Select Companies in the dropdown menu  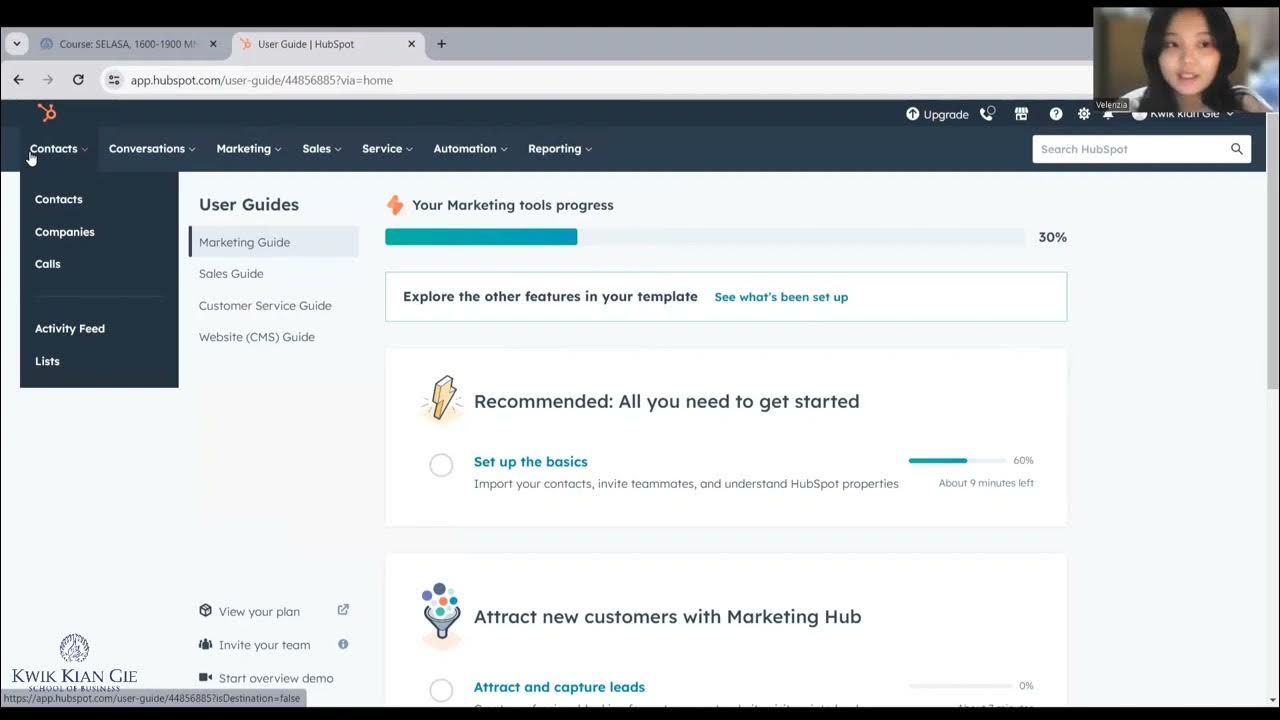[65, 232]
